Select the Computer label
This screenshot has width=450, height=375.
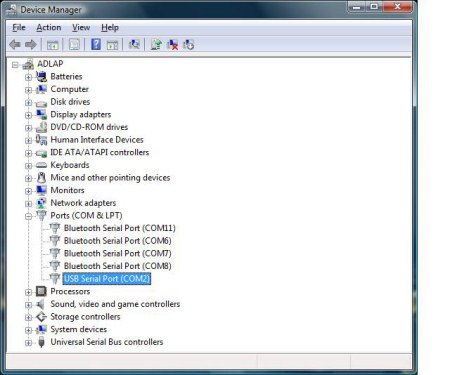[x=69, y=89]
